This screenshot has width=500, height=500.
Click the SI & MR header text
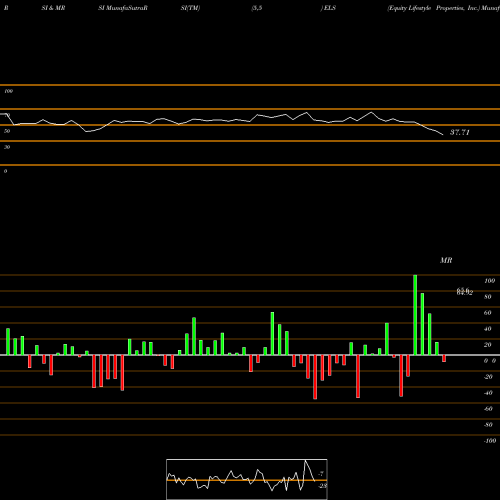(x=53, y=8)
